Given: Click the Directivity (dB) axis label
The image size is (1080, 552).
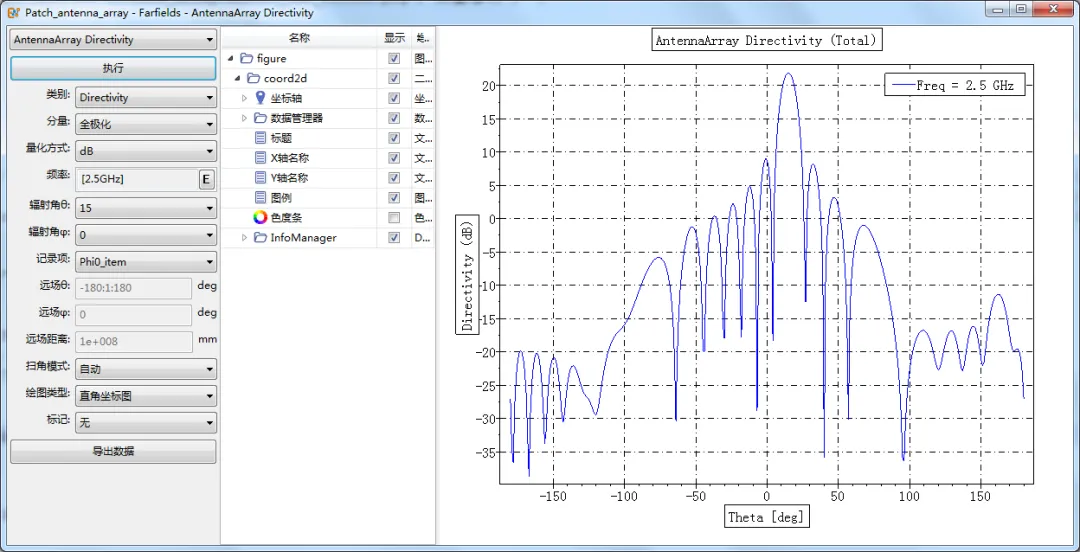Looking at the screenshot, I should (468, 277).
